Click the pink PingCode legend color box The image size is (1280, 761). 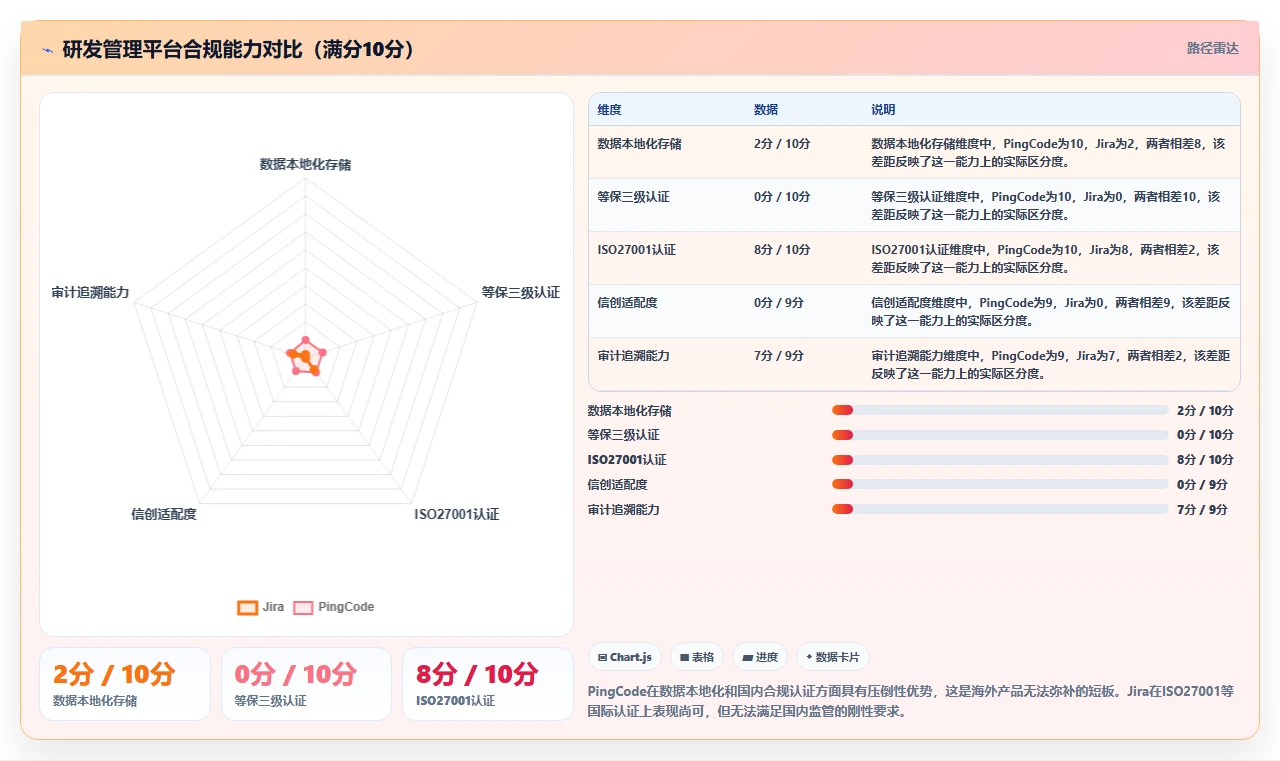point(303,607)
